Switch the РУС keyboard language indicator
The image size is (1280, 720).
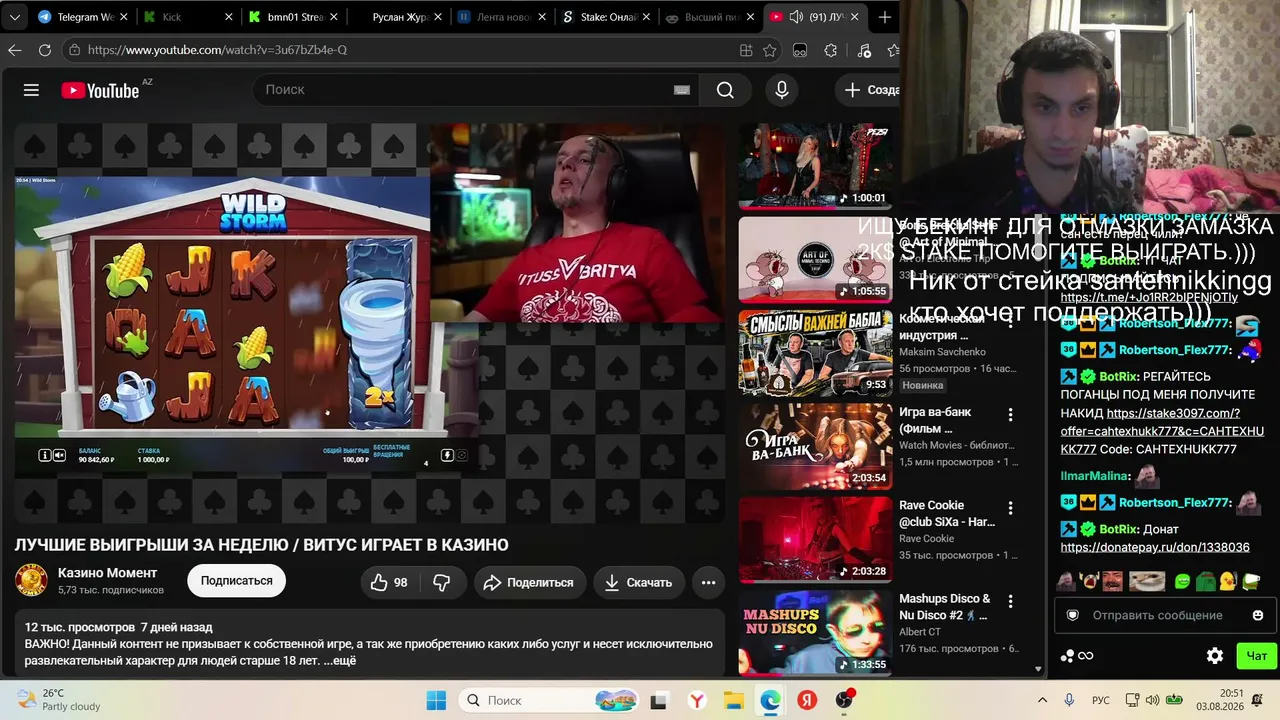tap(1100, 700)
